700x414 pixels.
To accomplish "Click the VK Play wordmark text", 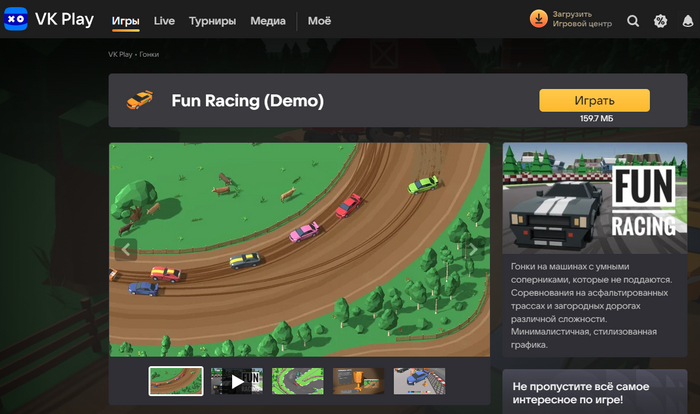I will 64,19.
